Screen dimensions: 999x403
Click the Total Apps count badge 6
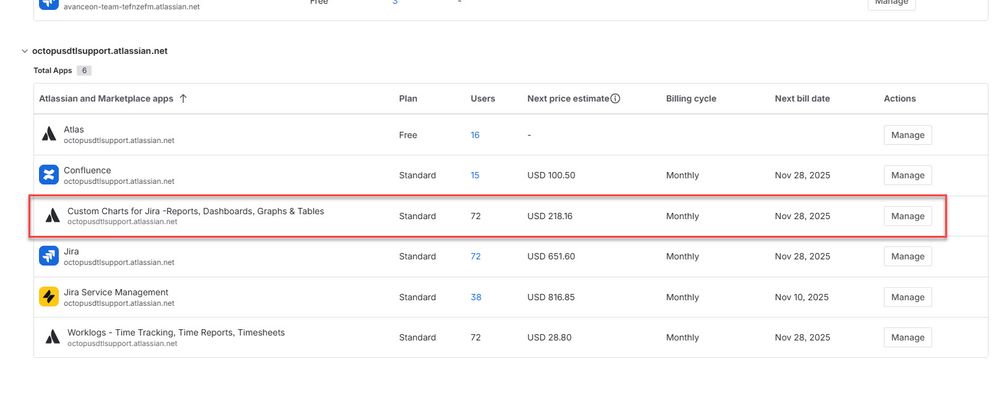(x=84, y=71)
